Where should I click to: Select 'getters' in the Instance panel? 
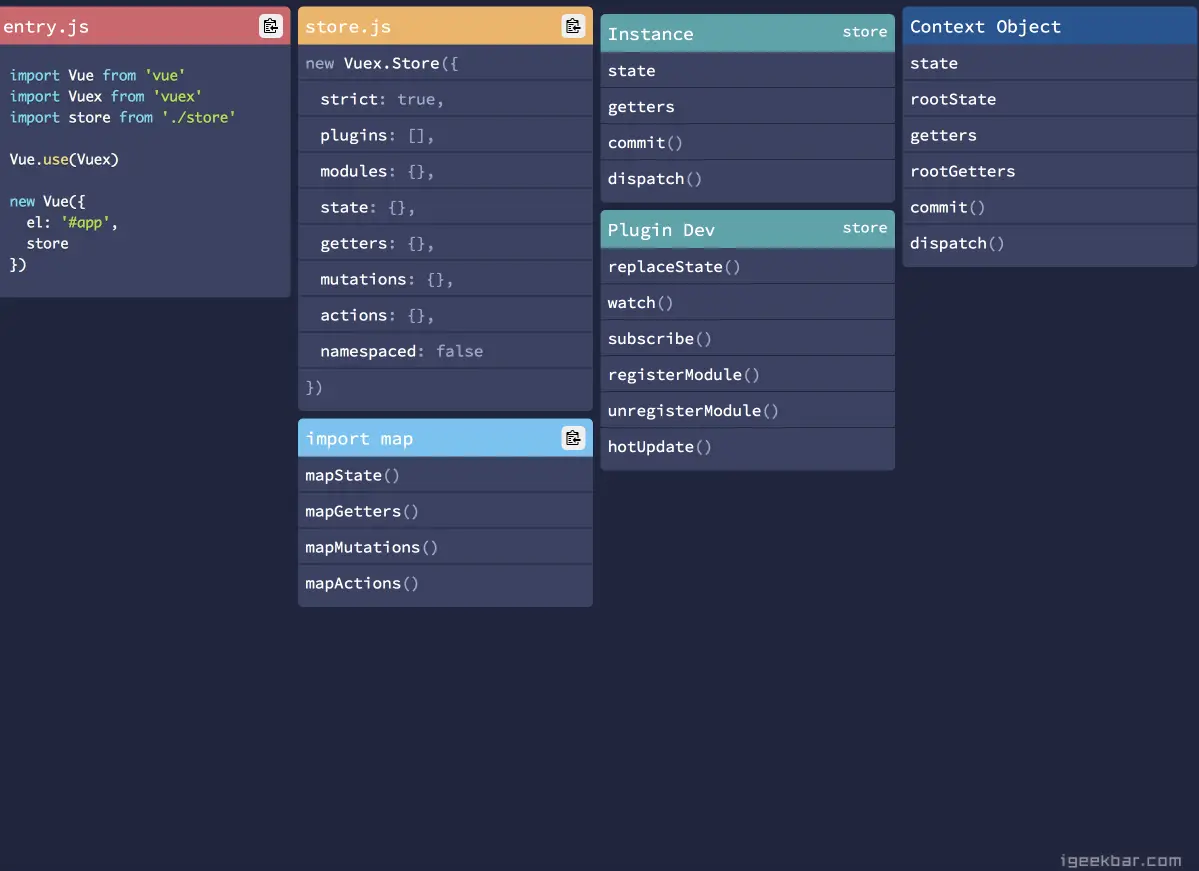coord(747,106)
